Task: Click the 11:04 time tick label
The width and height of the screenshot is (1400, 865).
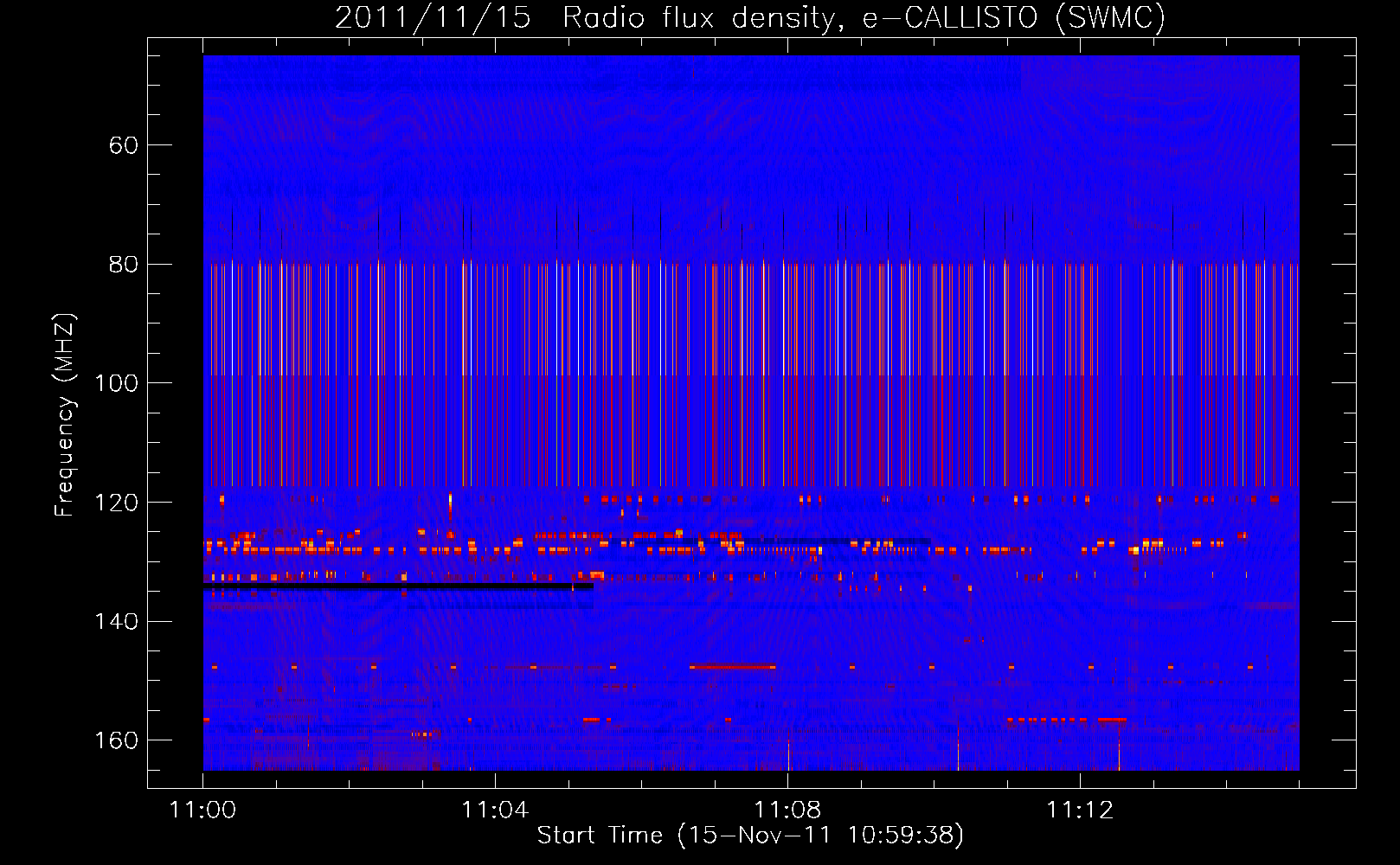Action: [495, 811]
